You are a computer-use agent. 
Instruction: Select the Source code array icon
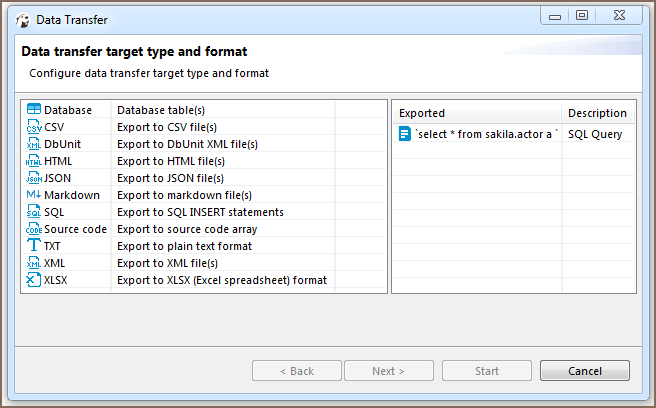[34, 229]
